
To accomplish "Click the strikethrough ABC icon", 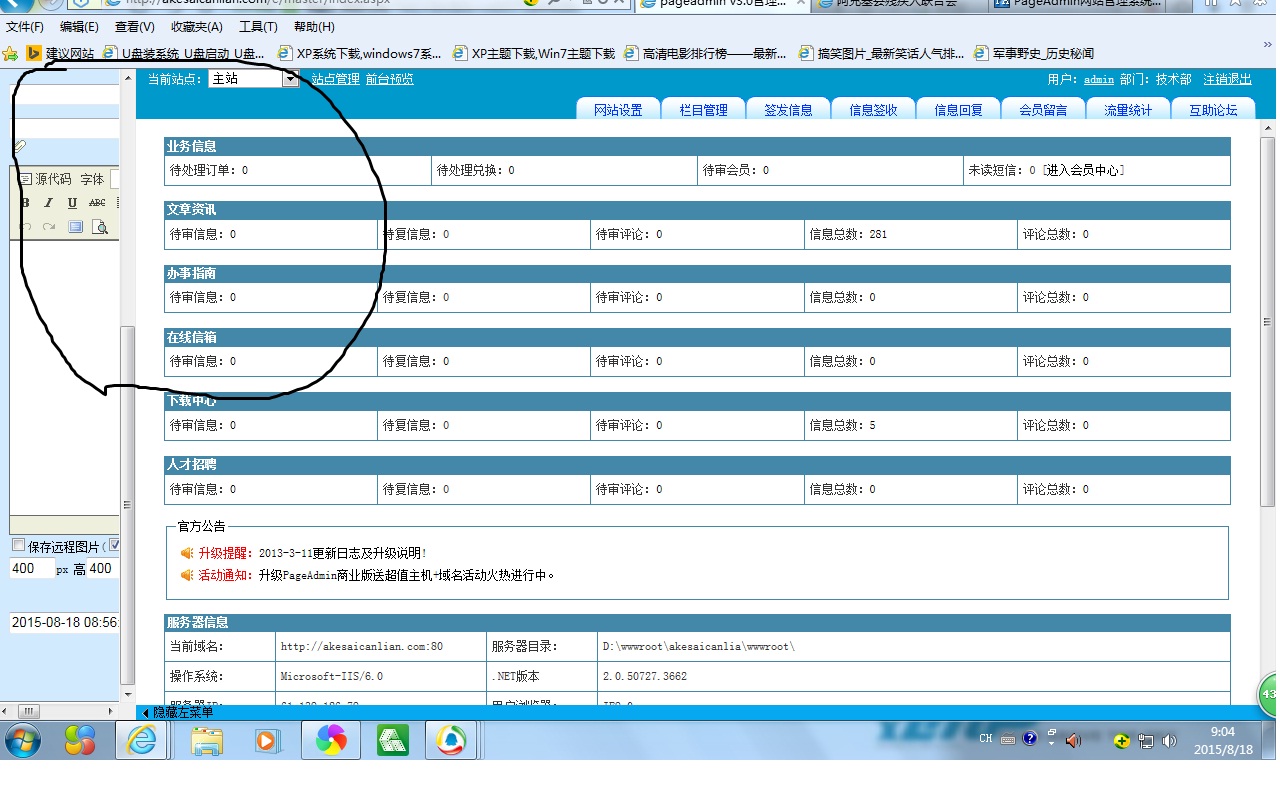I will pyautogui.click(x=97, y=203).
